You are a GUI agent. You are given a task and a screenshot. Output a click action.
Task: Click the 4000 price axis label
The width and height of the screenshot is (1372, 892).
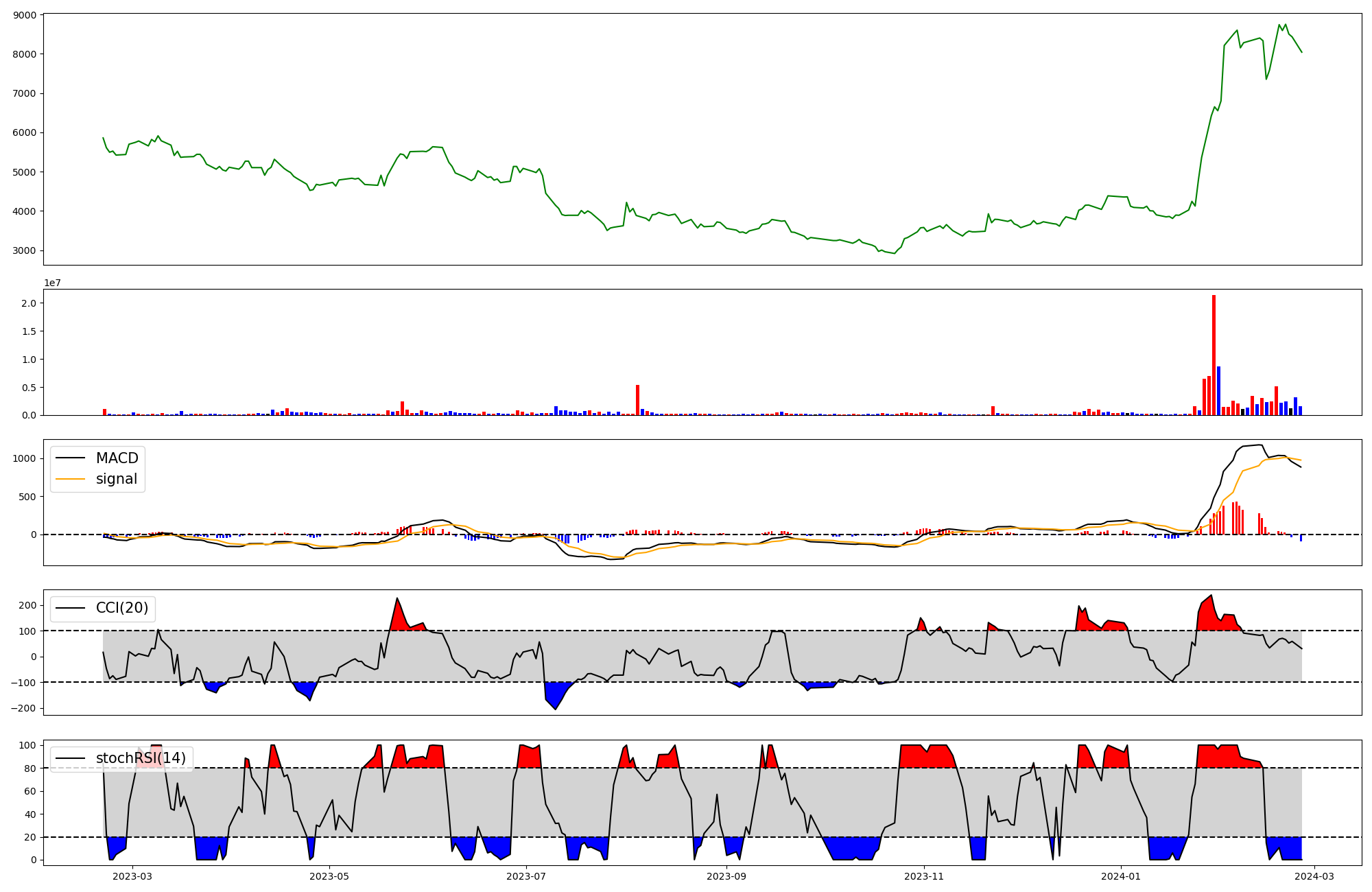[x=25, y=211]
